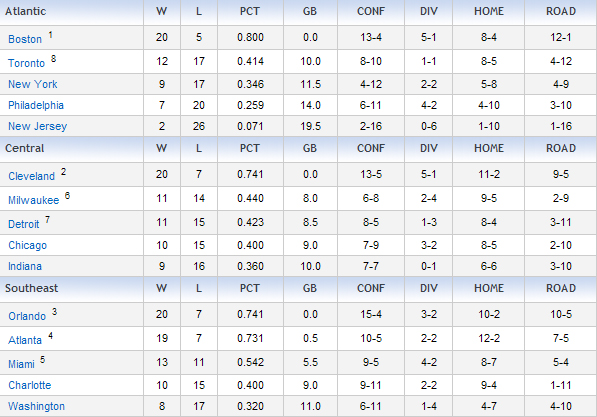The height and width of the screenshot is (417, 597).
Task: Select the Philadelphia team link
Action: click(36, 105)
